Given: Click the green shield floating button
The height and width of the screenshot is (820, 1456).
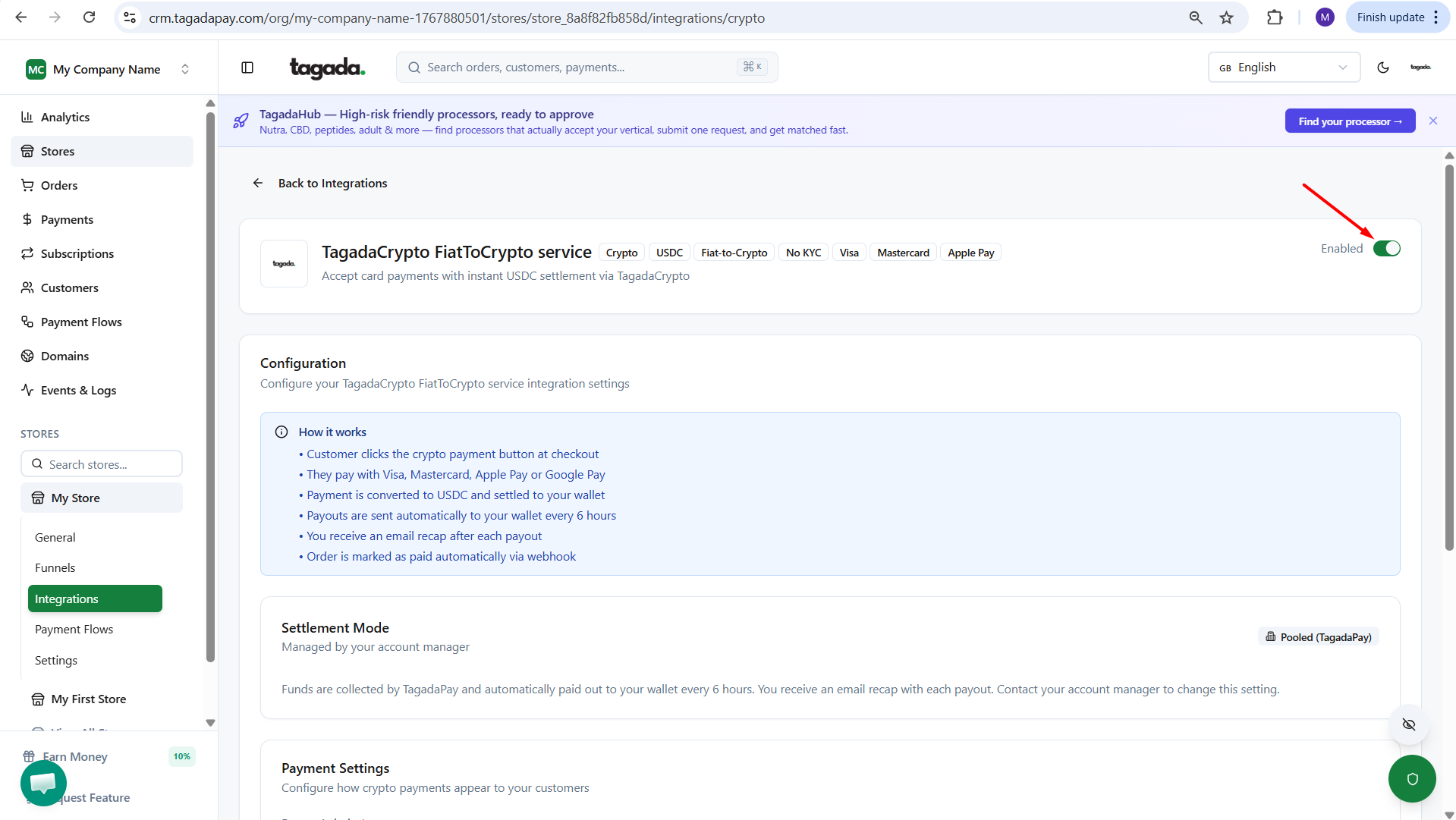Looking at the screenshot, I should pyautogui.click(x=1411, y=778).
